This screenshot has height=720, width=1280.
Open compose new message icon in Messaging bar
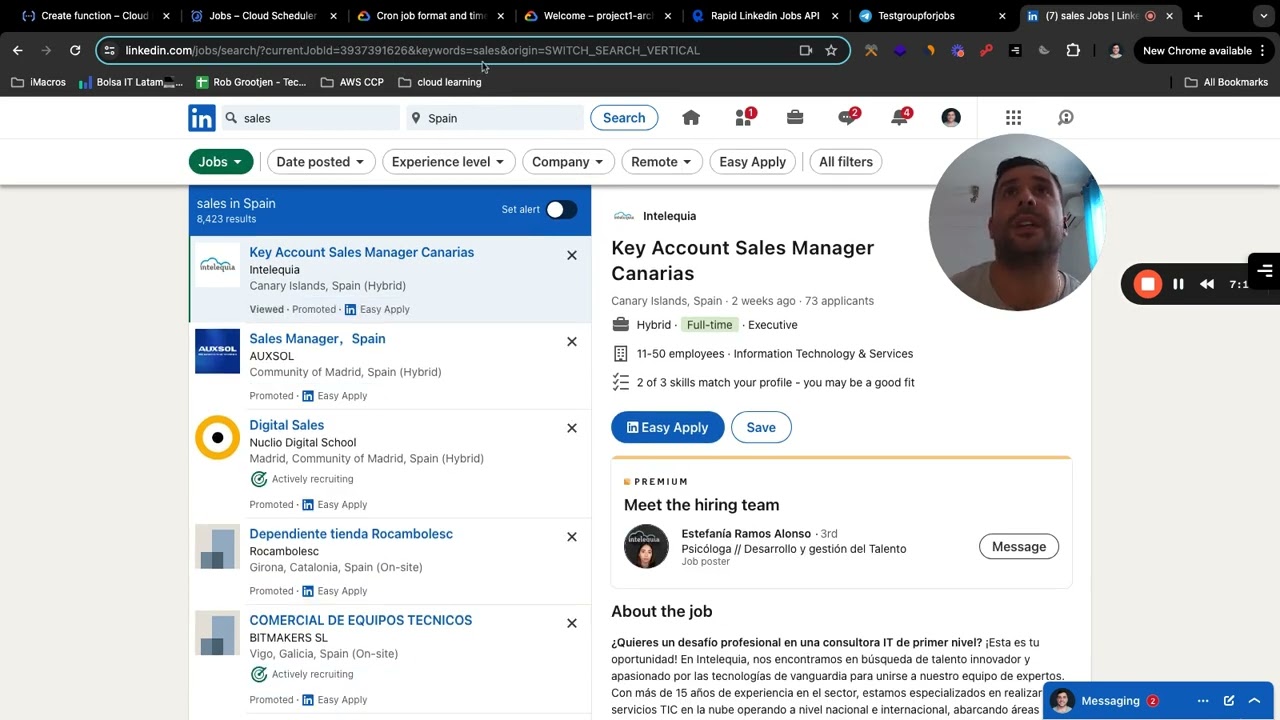tap(1229, 701)
